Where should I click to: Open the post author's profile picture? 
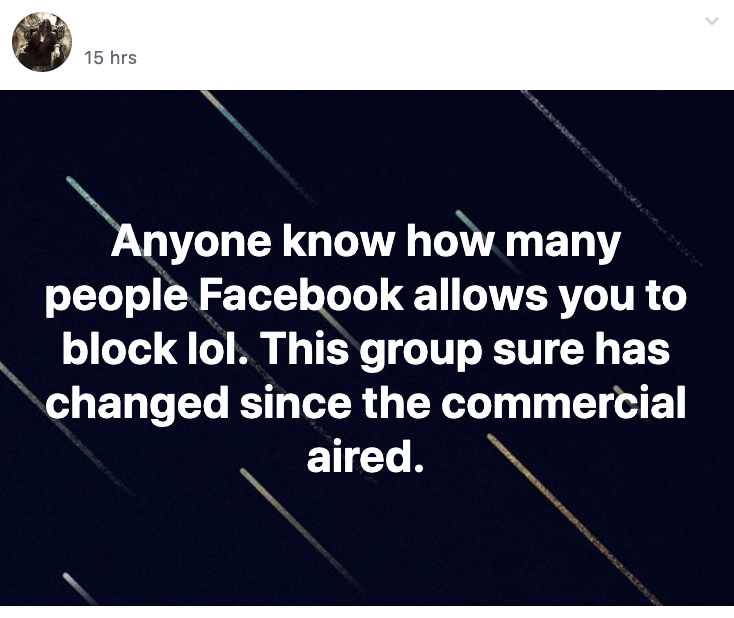pyautogui.click(x=42, y=42)
